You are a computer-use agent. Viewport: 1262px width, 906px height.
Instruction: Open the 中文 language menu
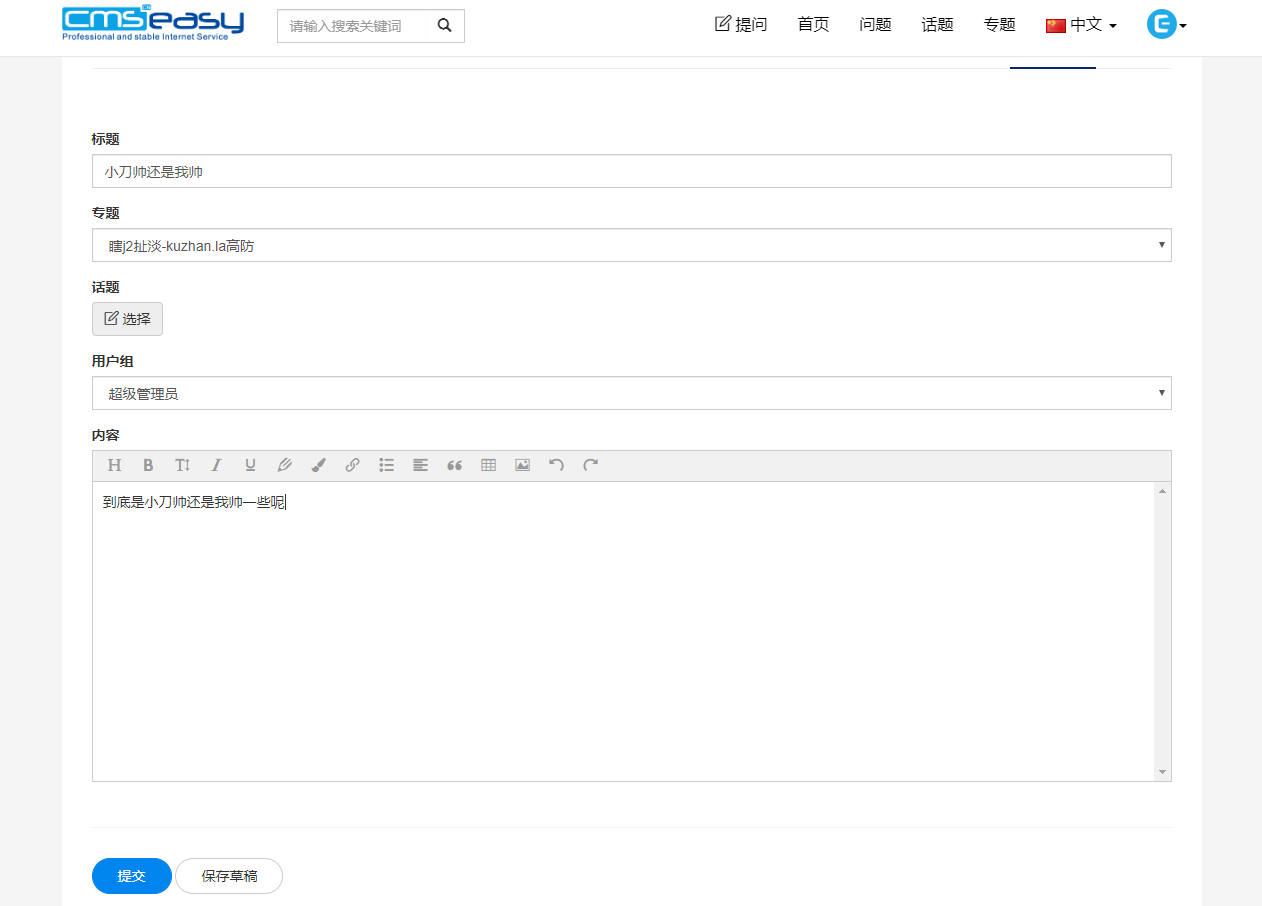1081,25
